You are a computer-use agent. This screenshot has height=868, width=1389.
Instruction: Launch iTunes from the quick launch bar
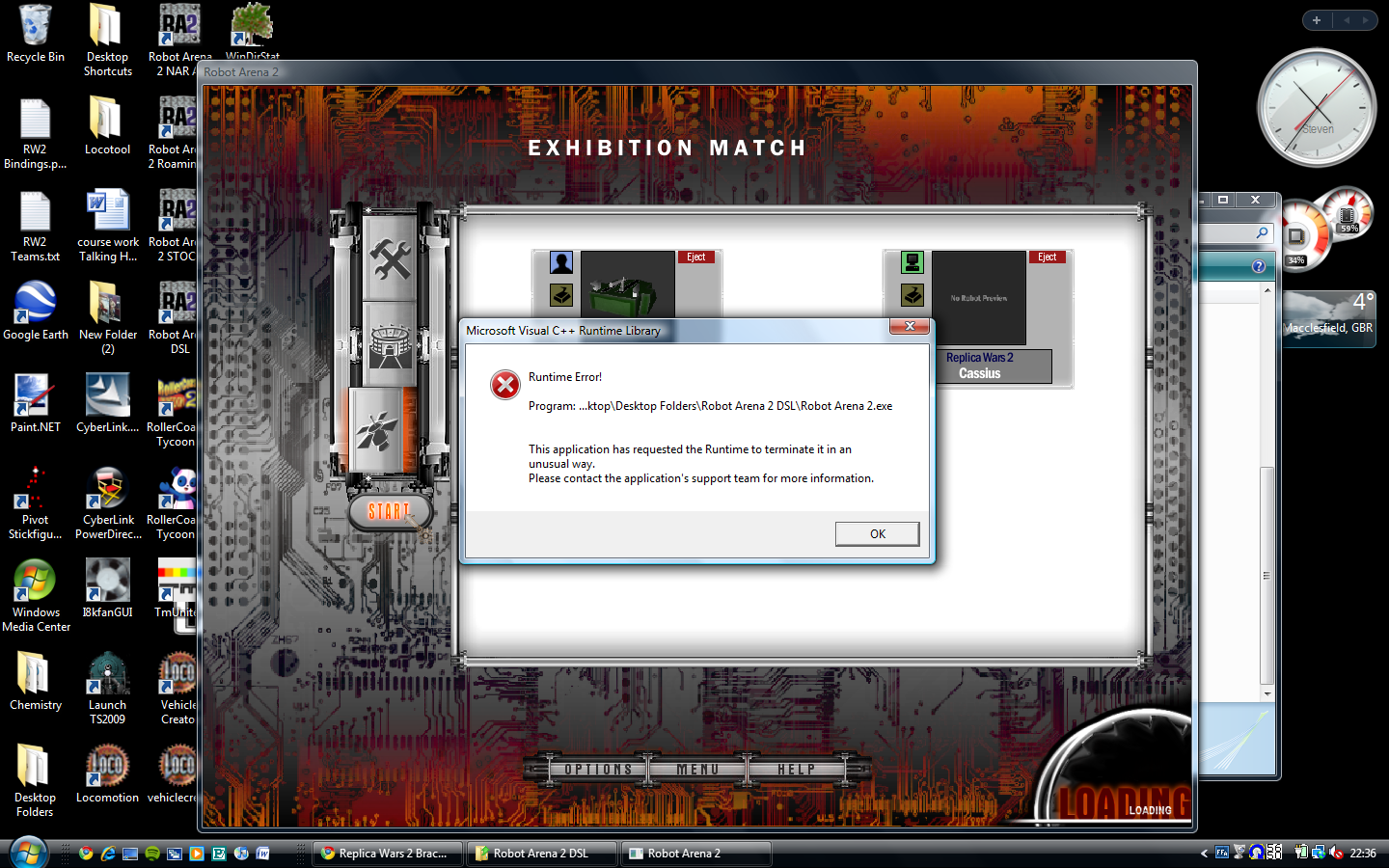[241, 853]
